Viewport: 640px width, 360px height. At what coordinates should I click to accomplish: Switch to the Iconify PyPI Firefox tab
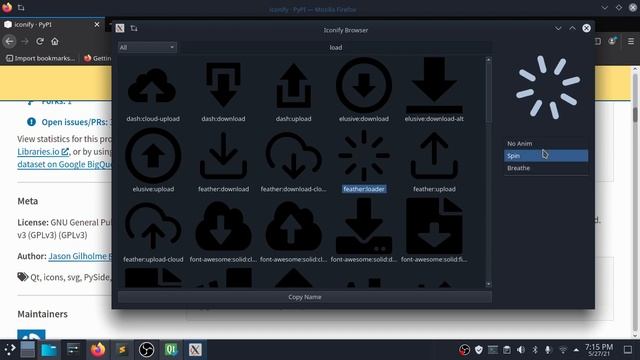click(52, 24)
